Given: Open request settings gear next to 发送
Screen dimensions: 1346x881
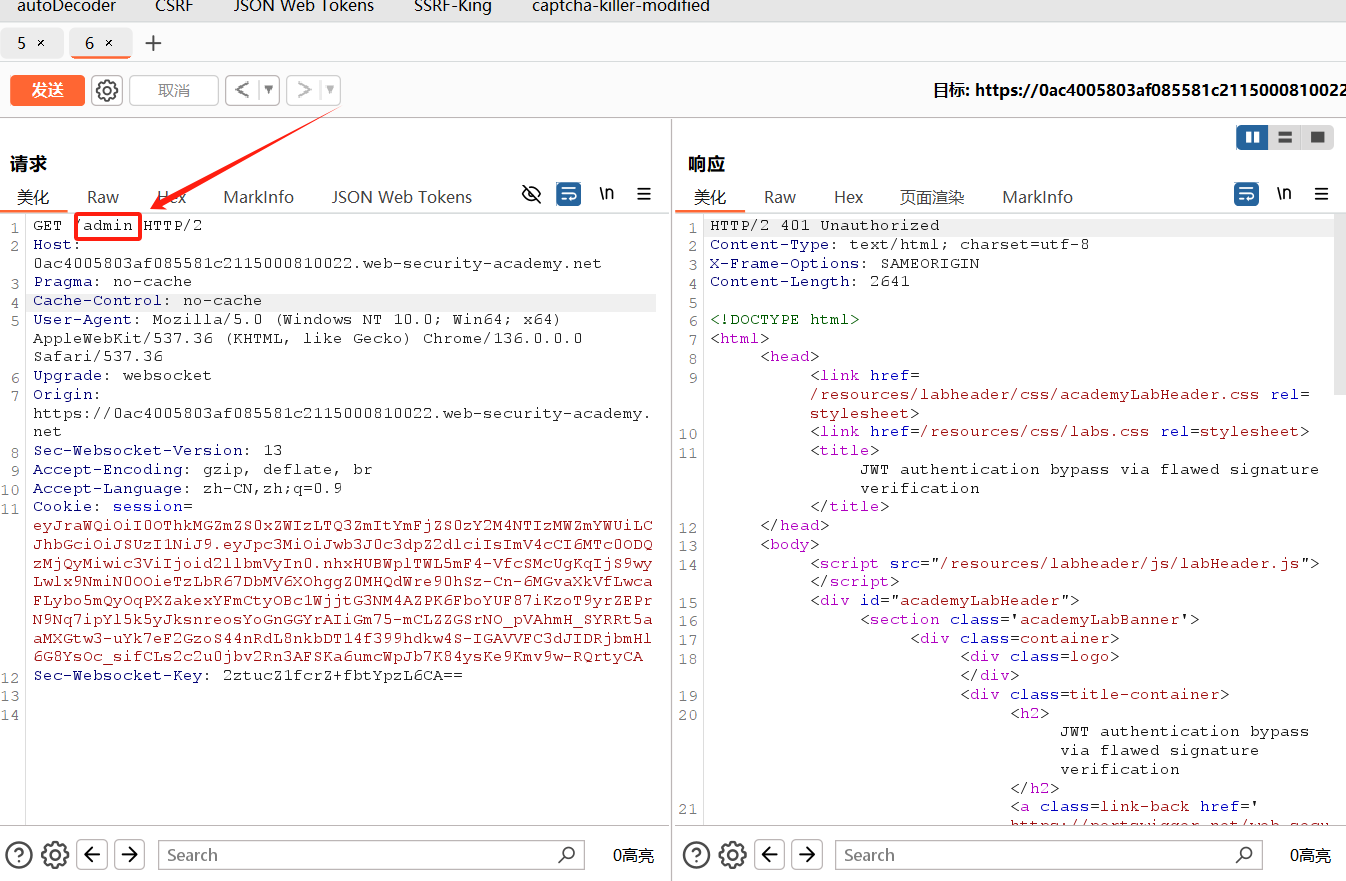Looking at the screenshot, I should click(107, 90).
